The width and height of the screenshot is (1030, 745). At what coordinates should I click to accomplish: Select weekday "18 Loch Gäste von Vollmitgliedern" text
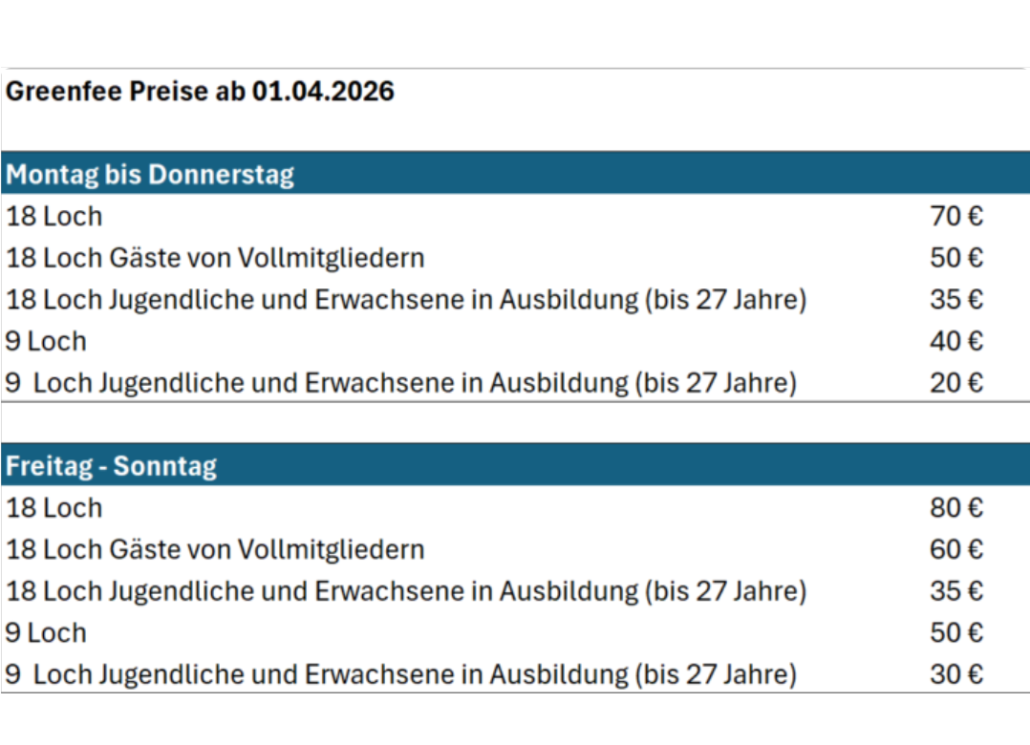(x=215, y=258)
